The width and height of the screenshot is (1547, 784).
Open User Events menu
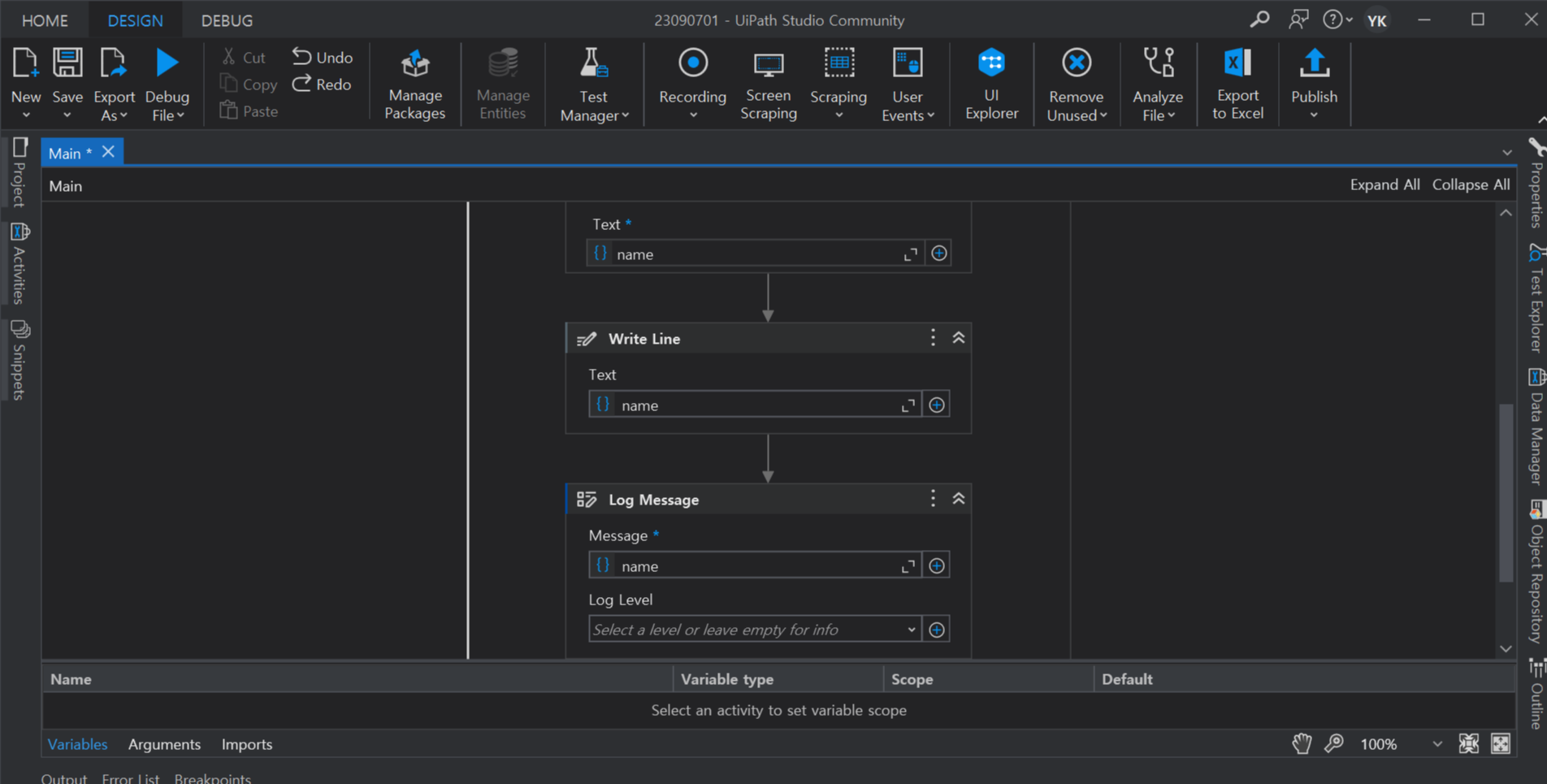point(908,84)
